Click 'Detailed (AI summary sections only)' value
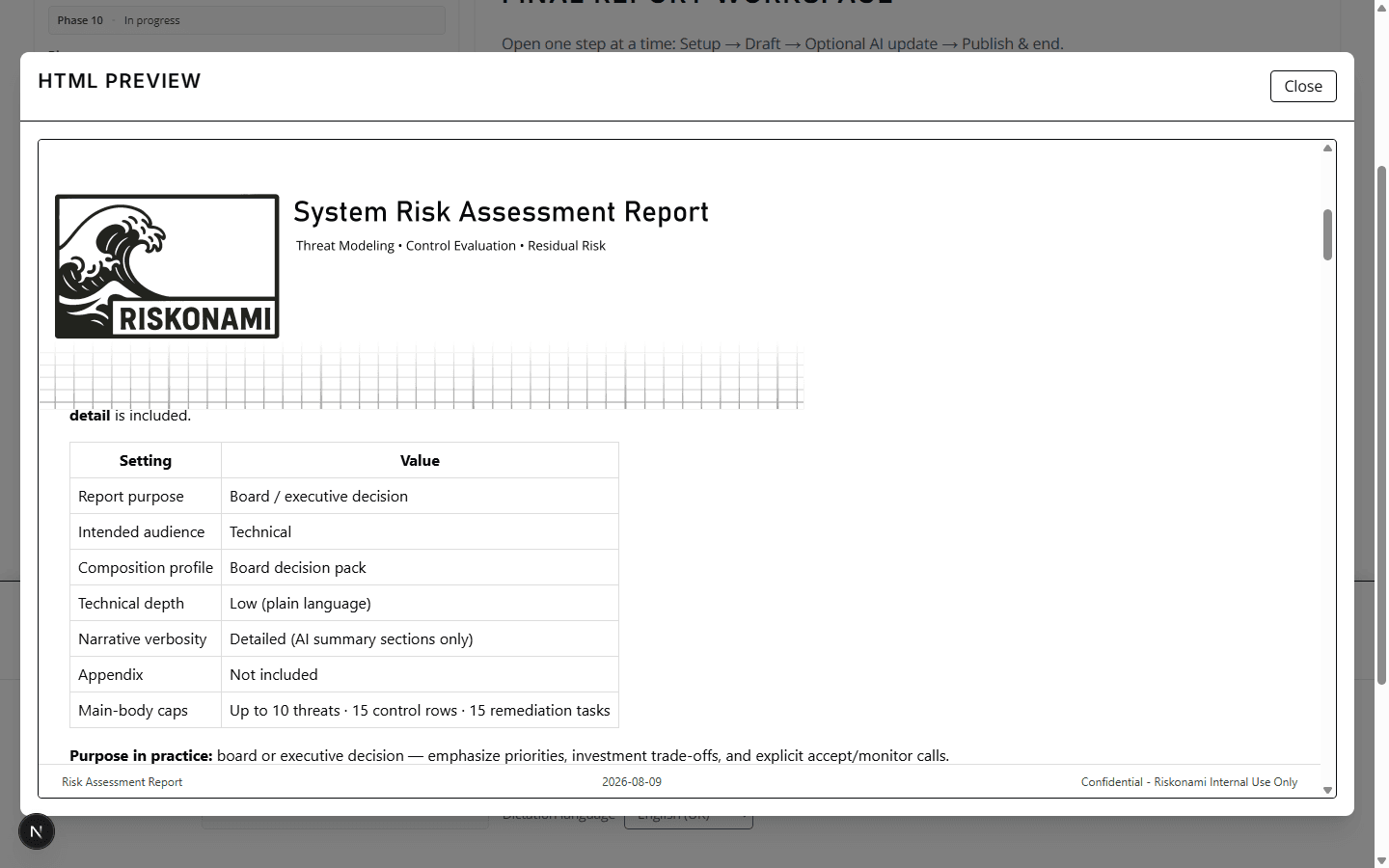Image resolution: width=1389 pixels, height=868 pixels. click(x=420, y=639)
